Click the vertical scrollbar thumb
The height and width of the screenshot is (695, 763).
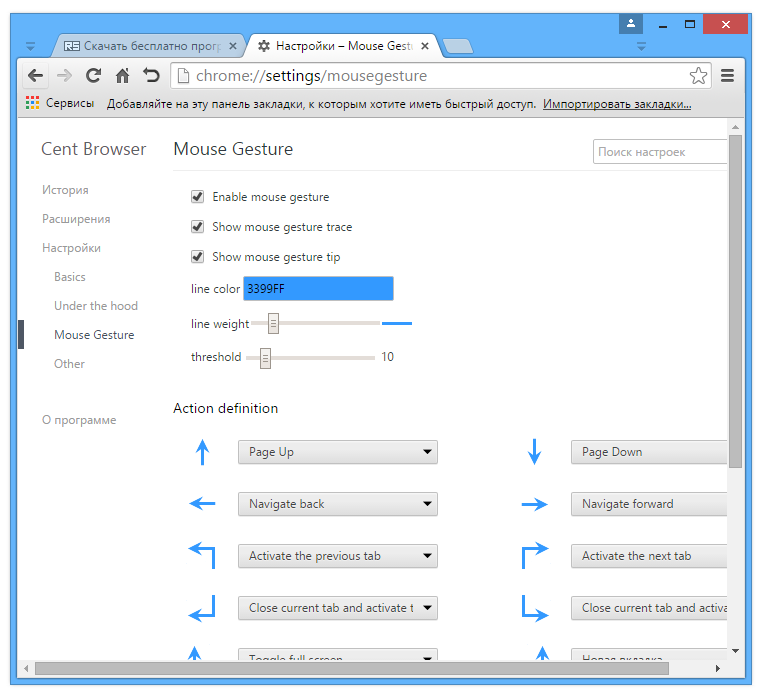[x=735, y=301]
